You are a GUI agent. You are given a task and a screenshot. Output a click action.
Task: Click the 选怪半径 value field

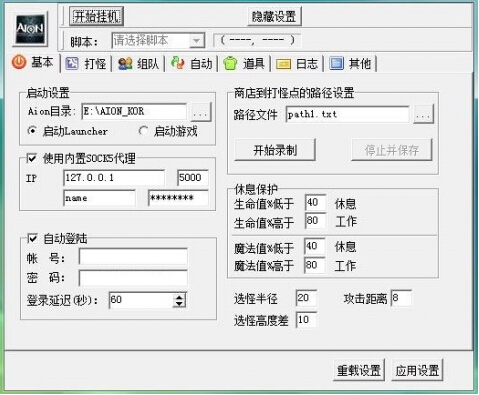(x=306, y=298)
